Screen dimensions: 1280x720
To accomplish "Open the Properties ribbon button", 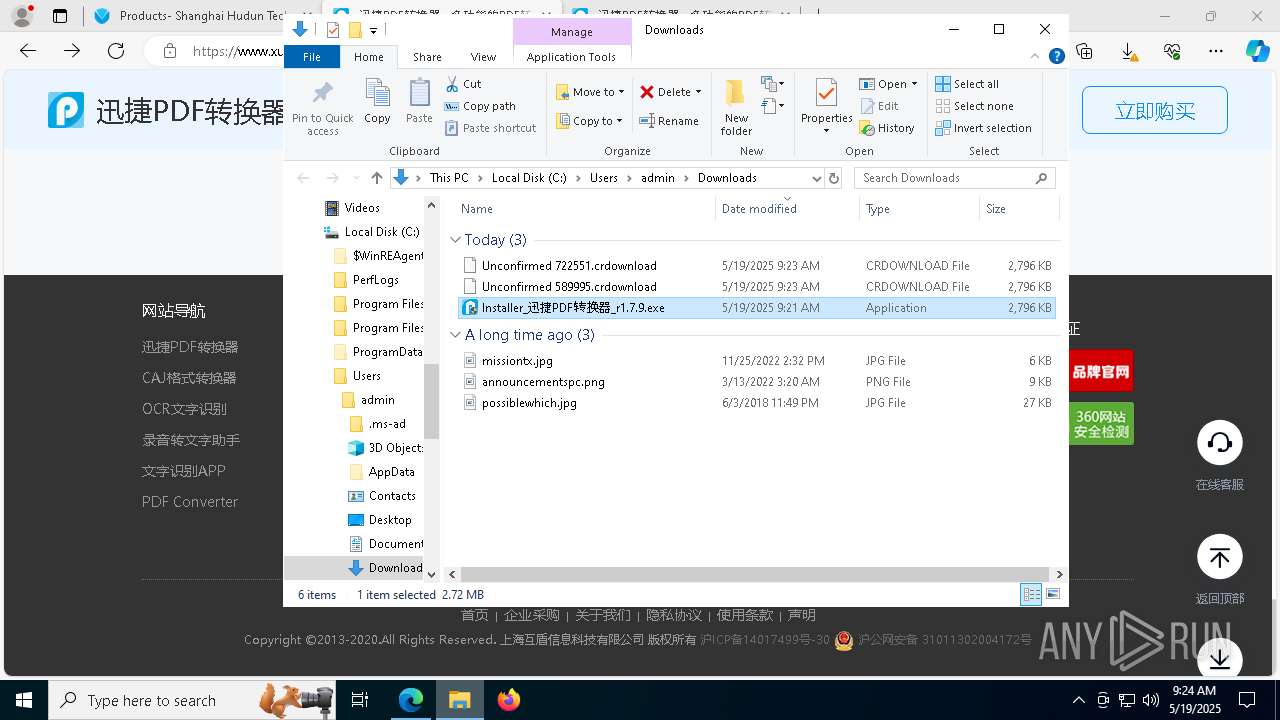I will [826, 107].
